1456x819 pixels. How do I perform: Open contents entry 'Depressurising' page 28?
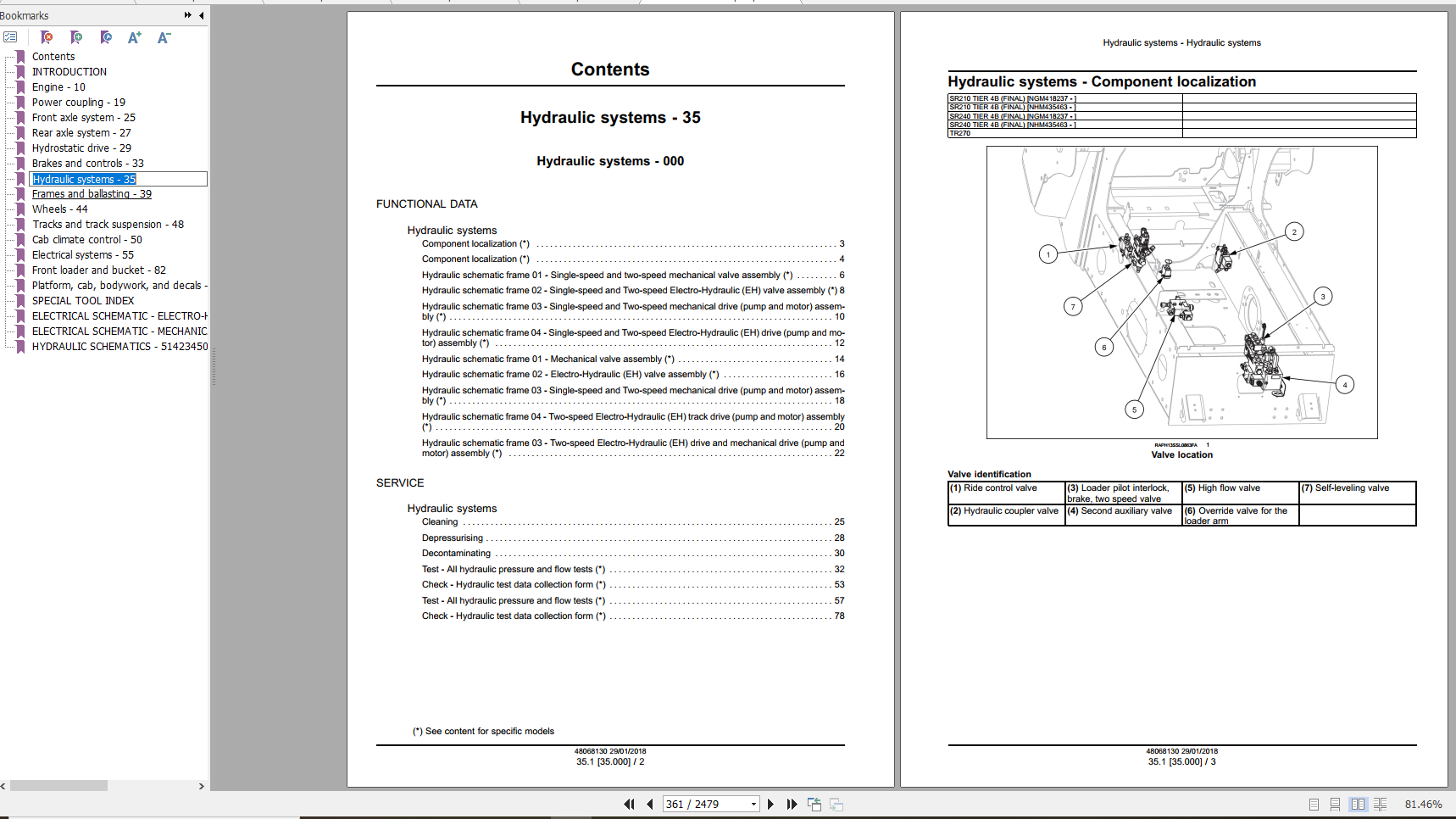click(633, 538)
